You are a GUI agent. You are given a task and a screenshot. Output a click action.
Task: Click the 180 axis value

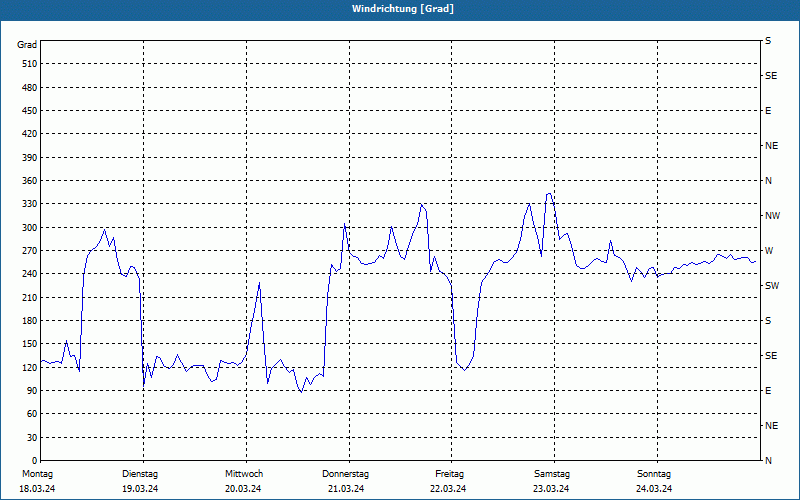point(30,320)
